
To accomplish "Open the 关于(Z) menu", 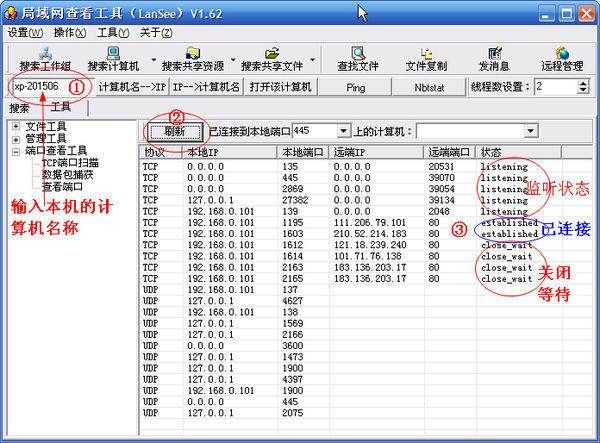I will click(x=156, y=33).
